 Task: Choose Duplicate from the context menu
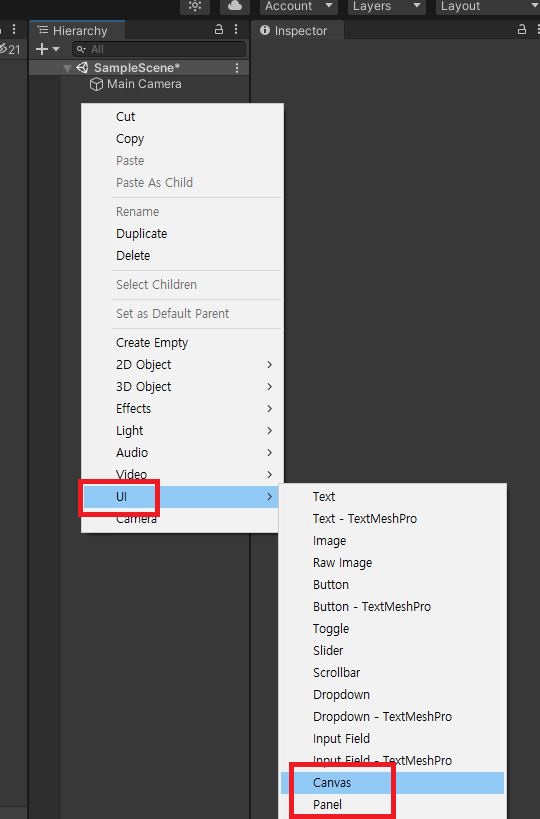click(182, 233)
